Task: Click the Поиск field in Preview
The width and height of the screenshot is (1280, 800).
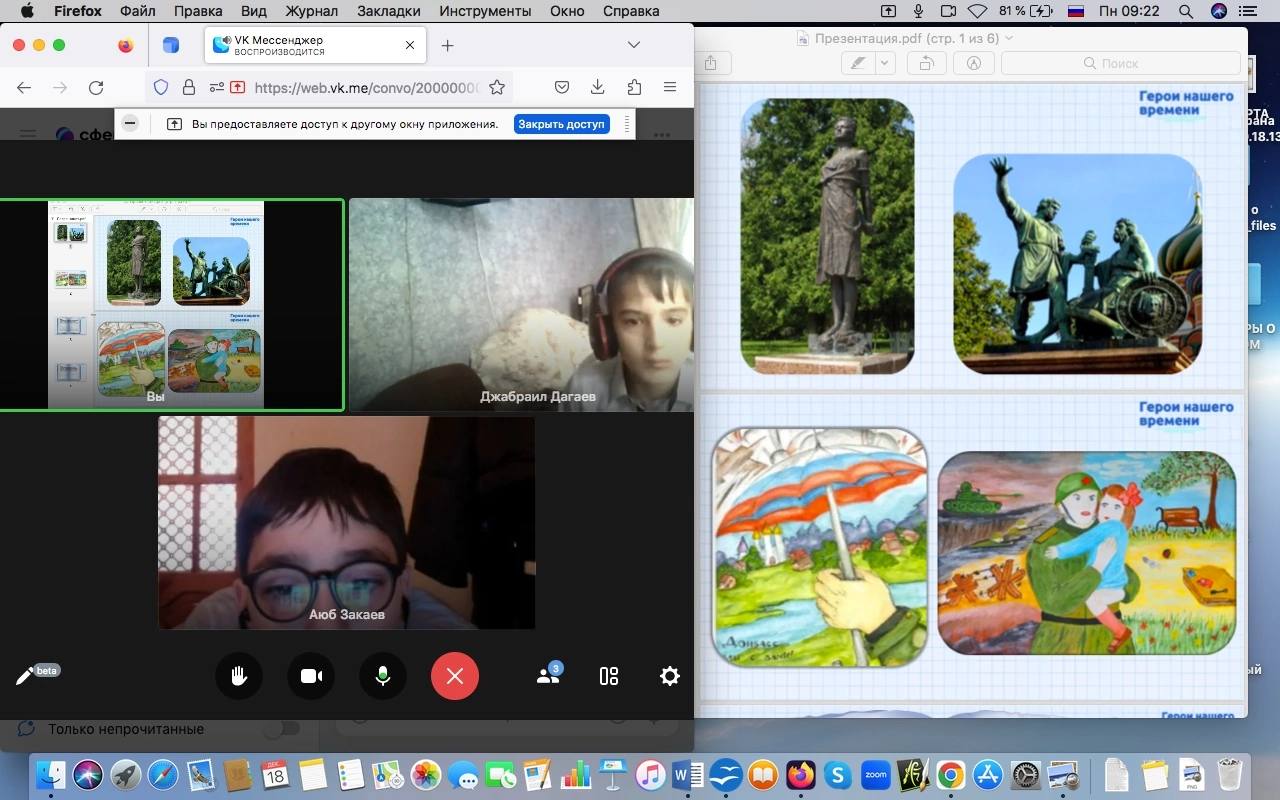Action: [x=1120, y=63]
